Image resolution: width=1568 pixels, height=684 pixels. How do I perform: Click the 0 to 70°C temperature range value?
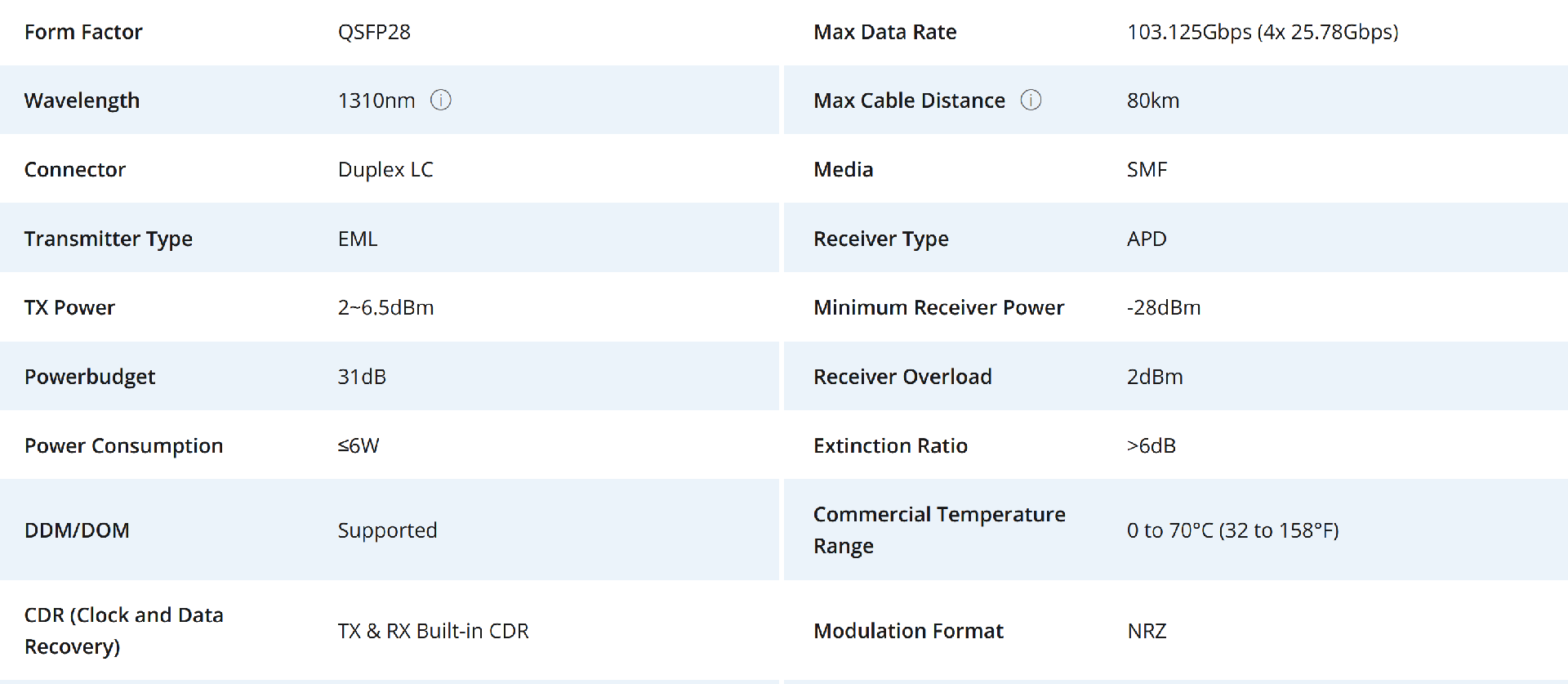(1232, 530)
